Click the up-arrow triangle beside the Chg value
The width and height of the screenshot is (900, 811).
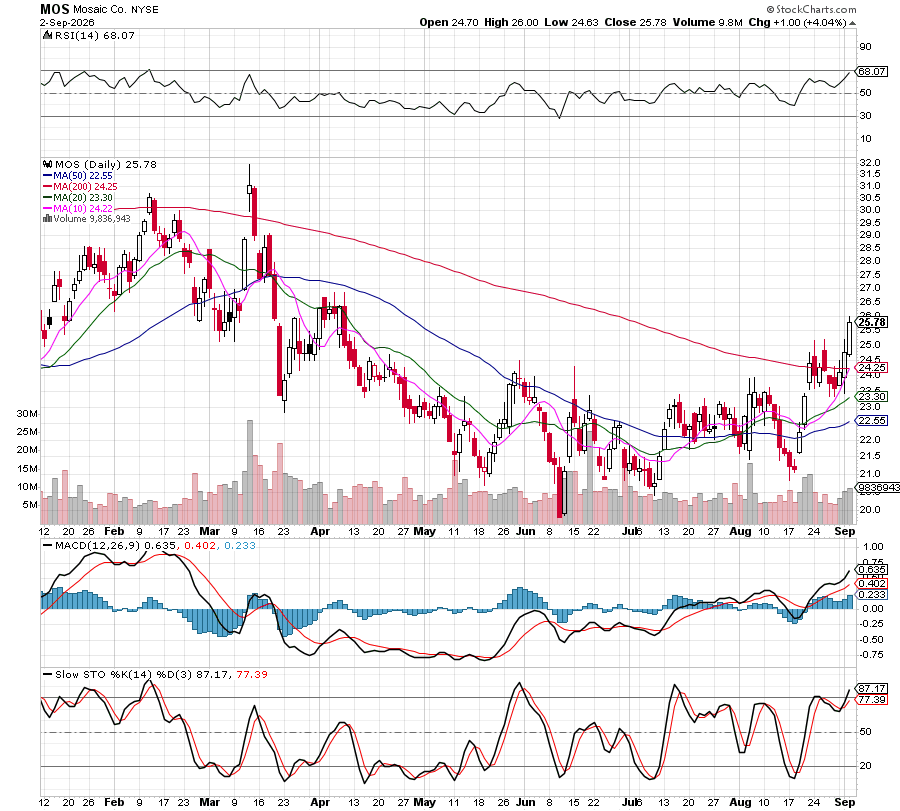852,24
